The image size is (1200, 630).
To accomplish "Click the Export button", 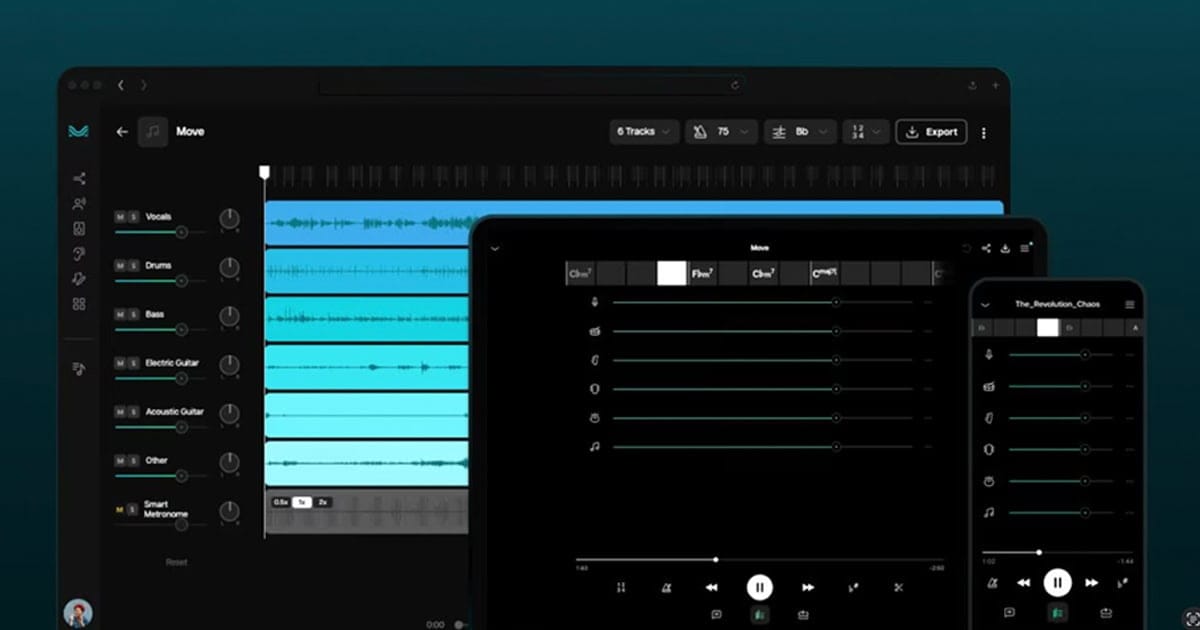I will click(930, 132).
